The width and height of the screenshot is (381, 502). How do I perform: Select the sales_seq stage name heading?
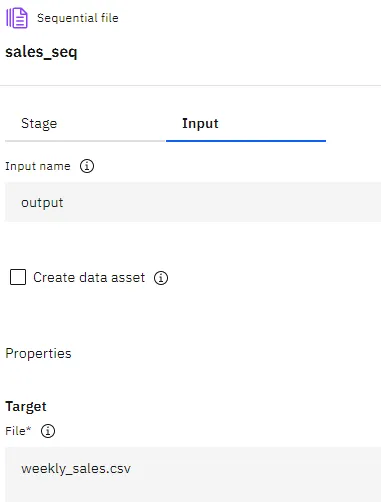41,52
